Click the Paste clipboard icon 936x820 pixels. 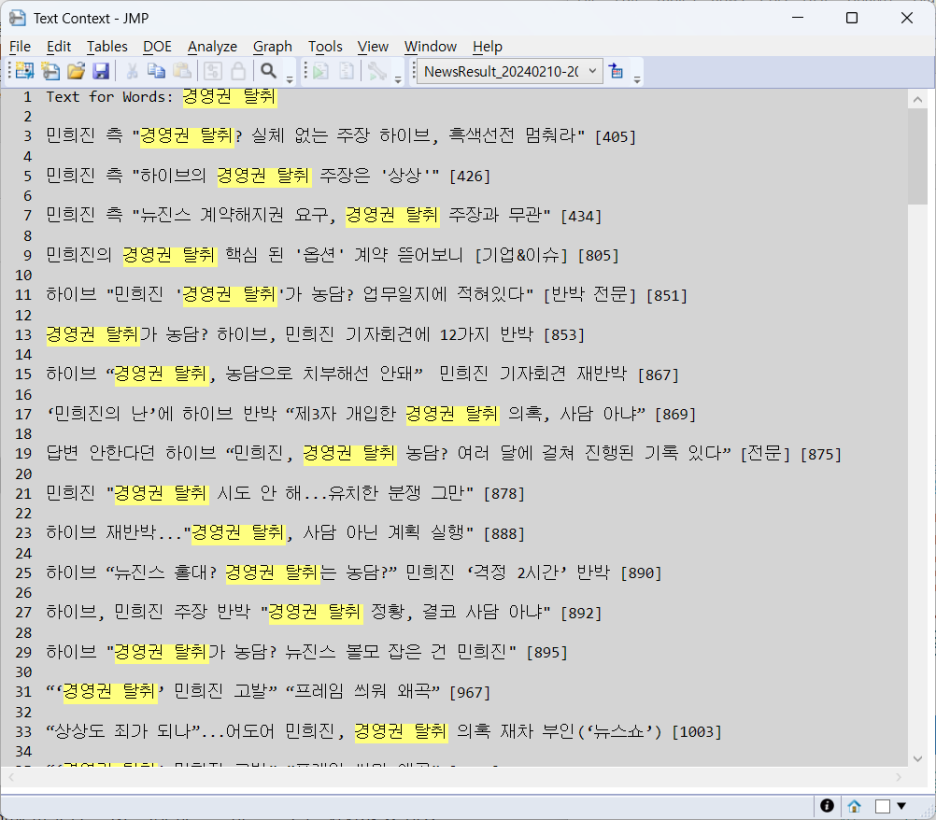tap(181, 71)
